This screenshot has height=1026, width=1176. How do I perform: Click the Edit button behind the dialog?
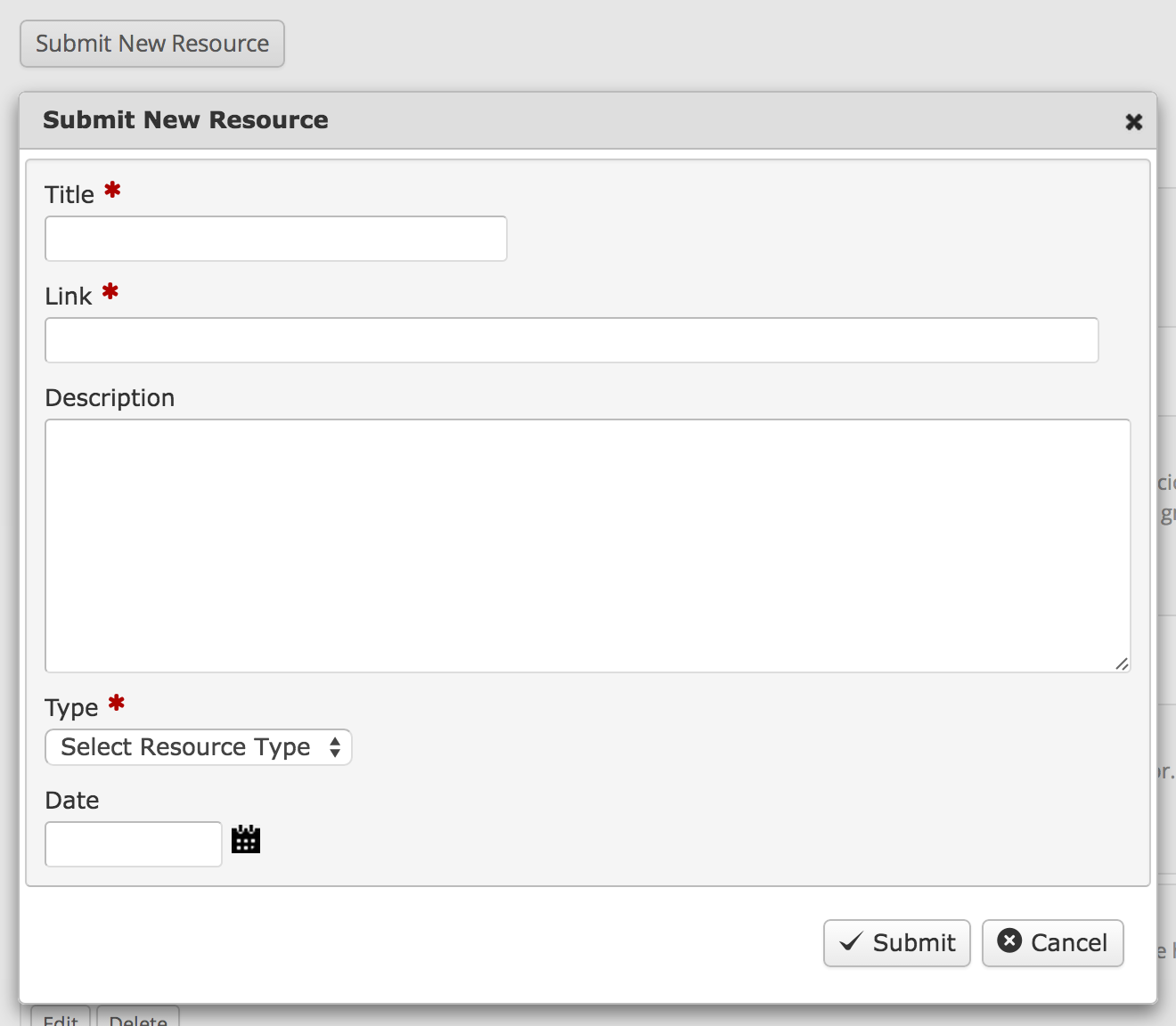61,1017
